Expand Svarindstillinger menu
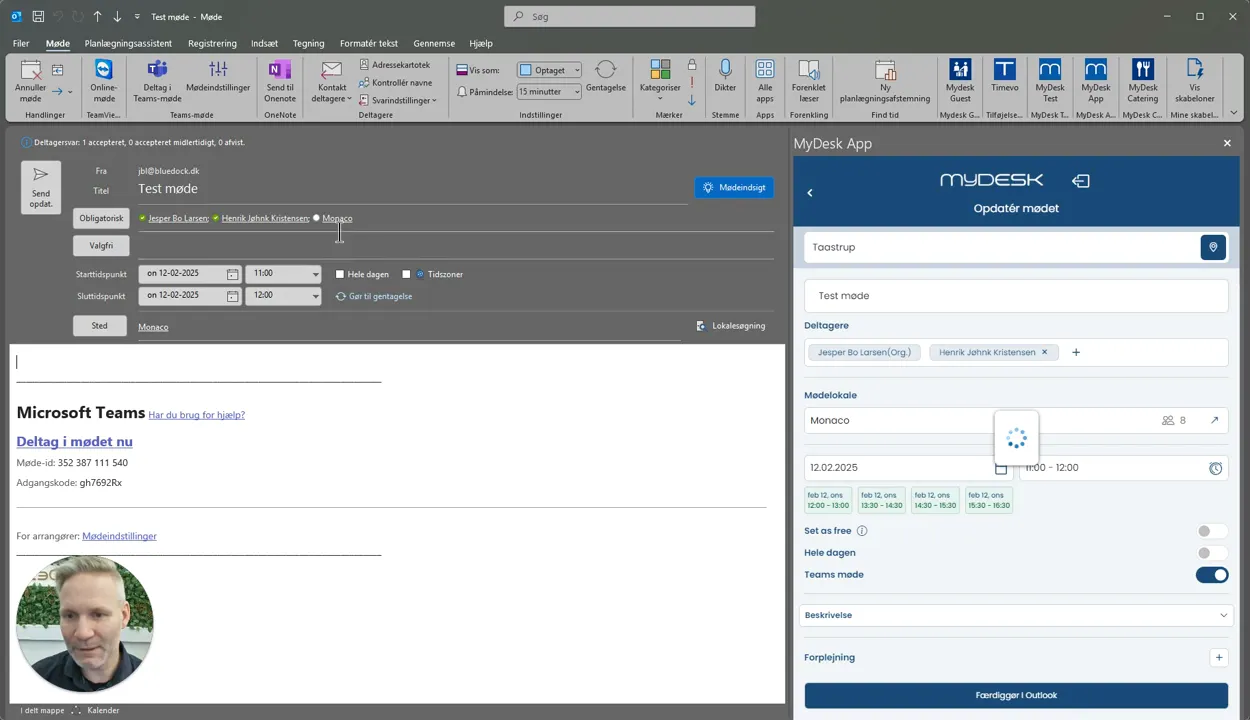1250x720 pixels. 398,101
